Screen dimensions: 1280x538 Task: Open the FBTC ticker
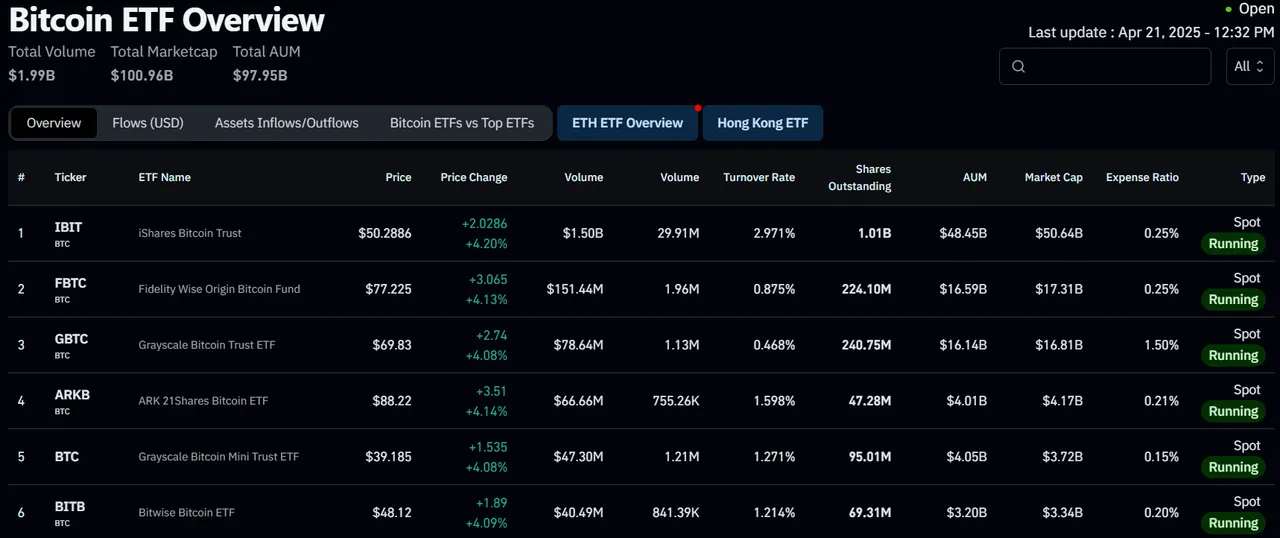(x=70, y=283)
